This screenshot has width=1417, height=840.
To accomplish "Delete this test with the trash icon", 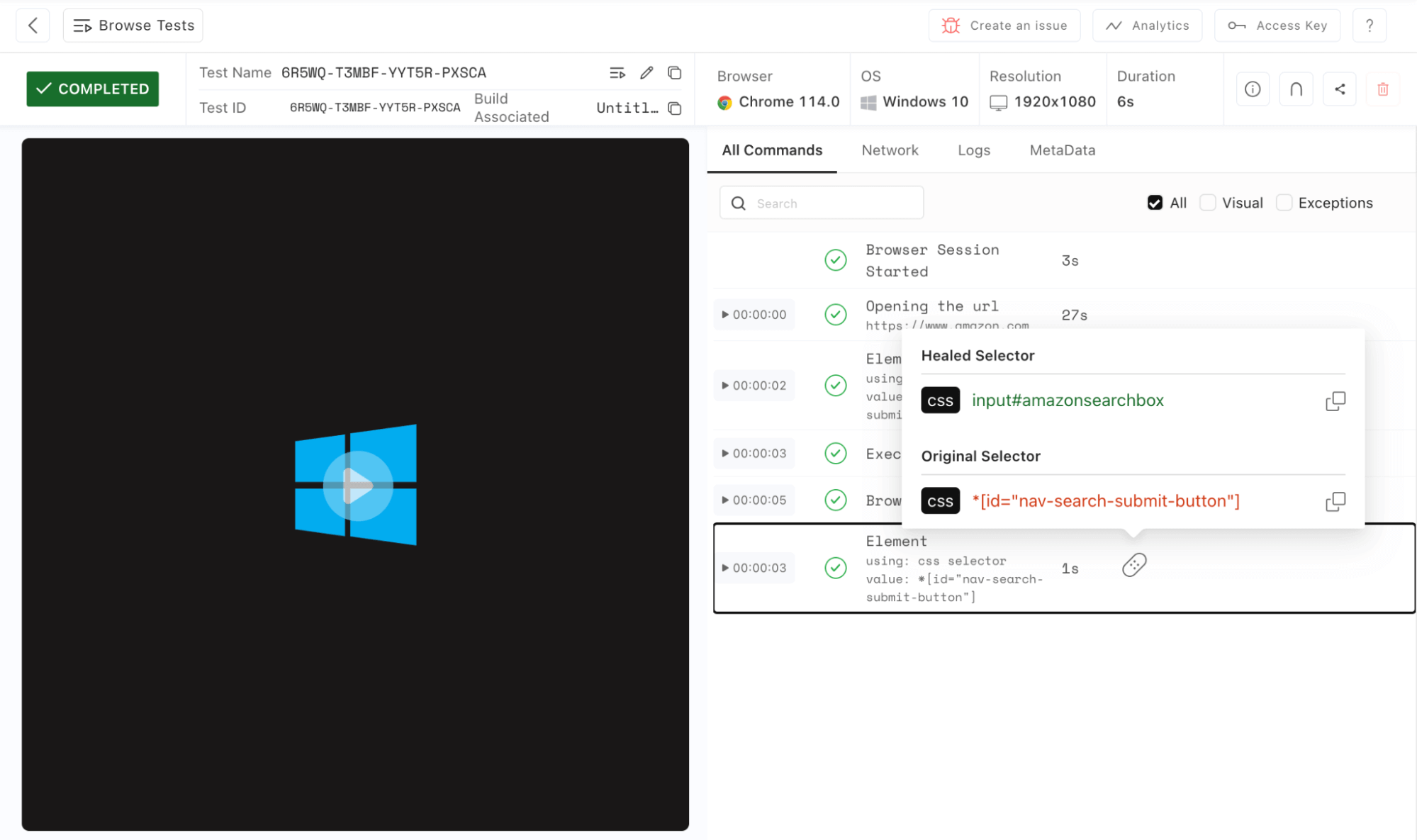I will coord(1382,89).
